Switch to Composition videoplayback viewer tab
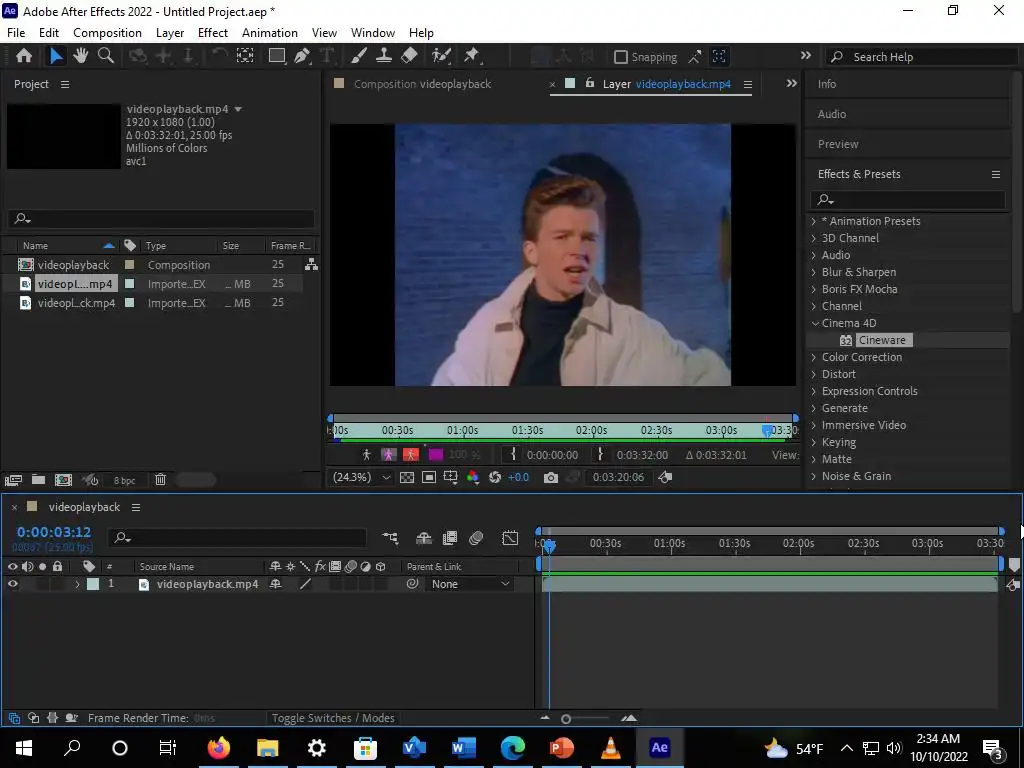 coord(422,84)
